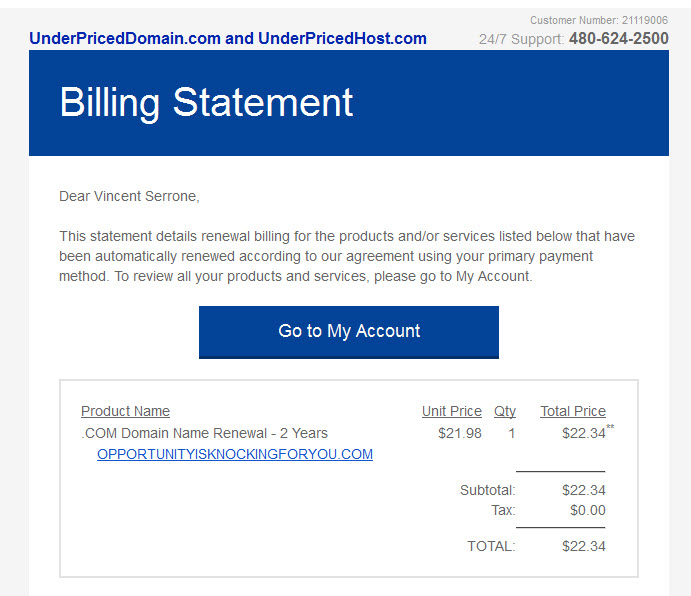Image resolution: width=691 pixels, height=596 pixels.
Task: Click the Total Price column header
Action: pos(573,411)
